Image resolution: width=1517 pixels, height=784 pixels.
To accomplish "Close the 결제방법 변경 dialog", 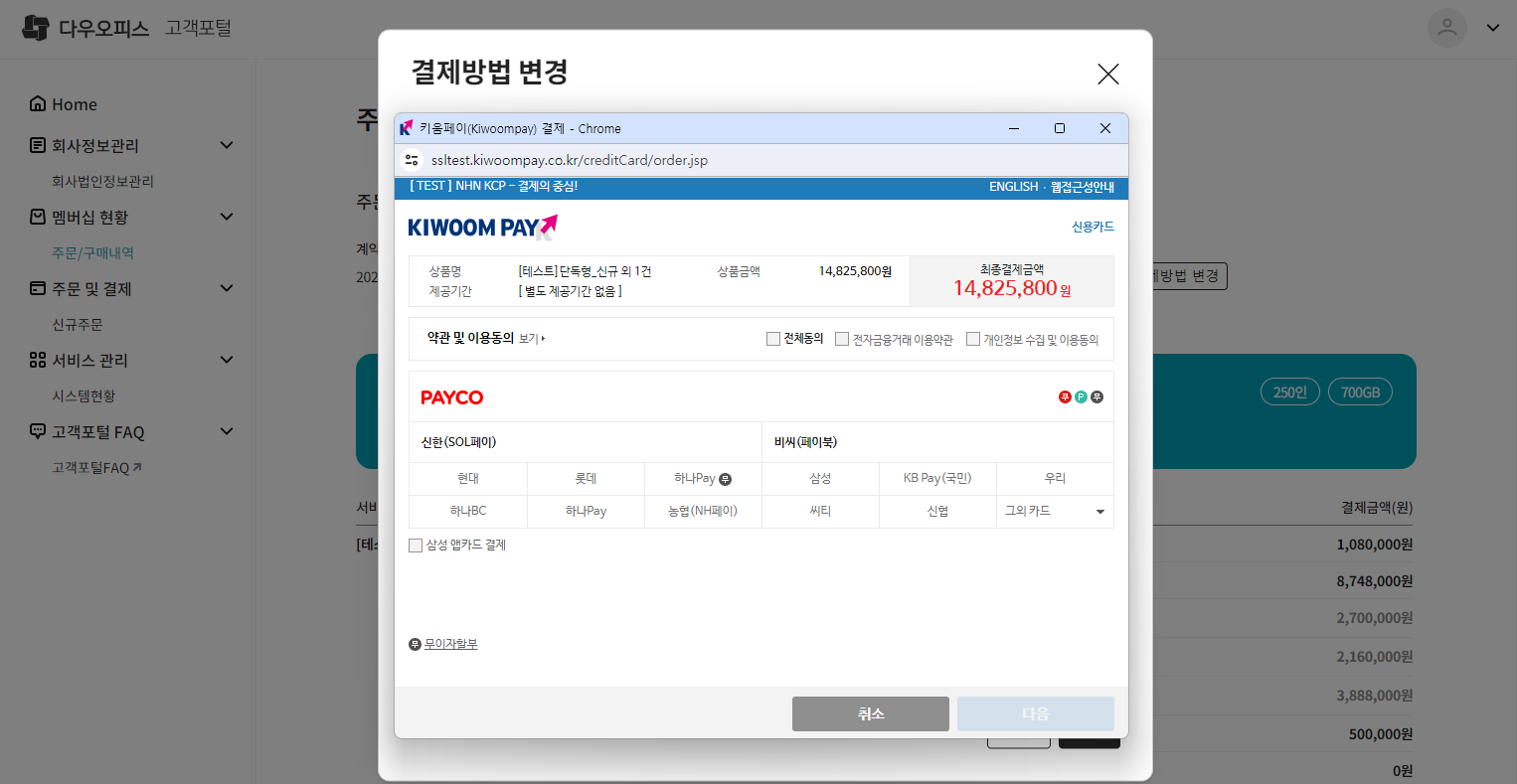I will [x=1108, y=74].
